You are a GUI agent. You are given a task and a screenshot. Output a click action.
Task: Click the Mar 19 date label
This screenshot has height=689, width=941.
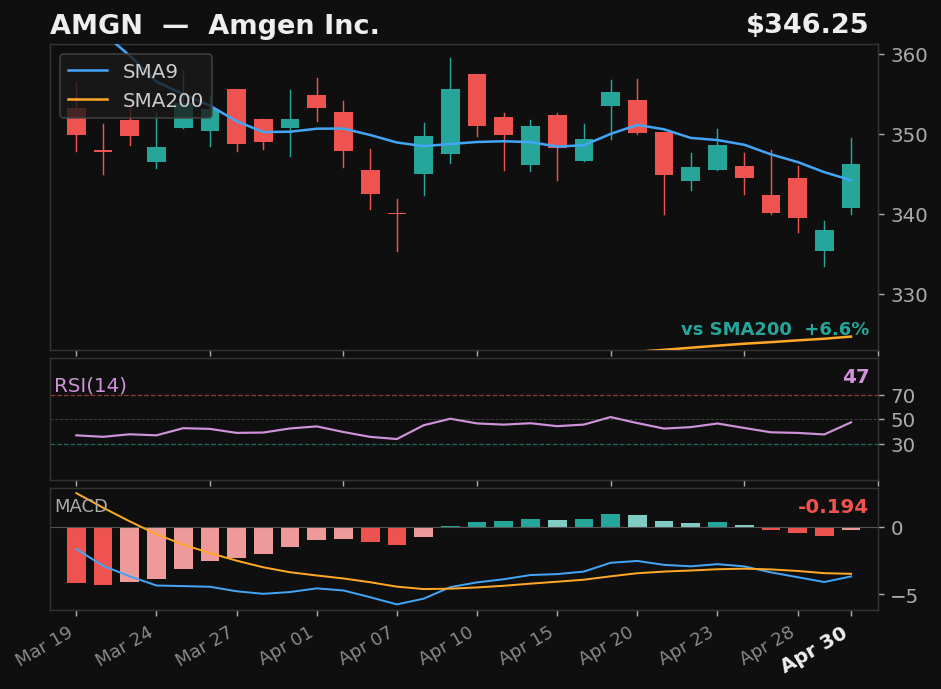[45, 646]
